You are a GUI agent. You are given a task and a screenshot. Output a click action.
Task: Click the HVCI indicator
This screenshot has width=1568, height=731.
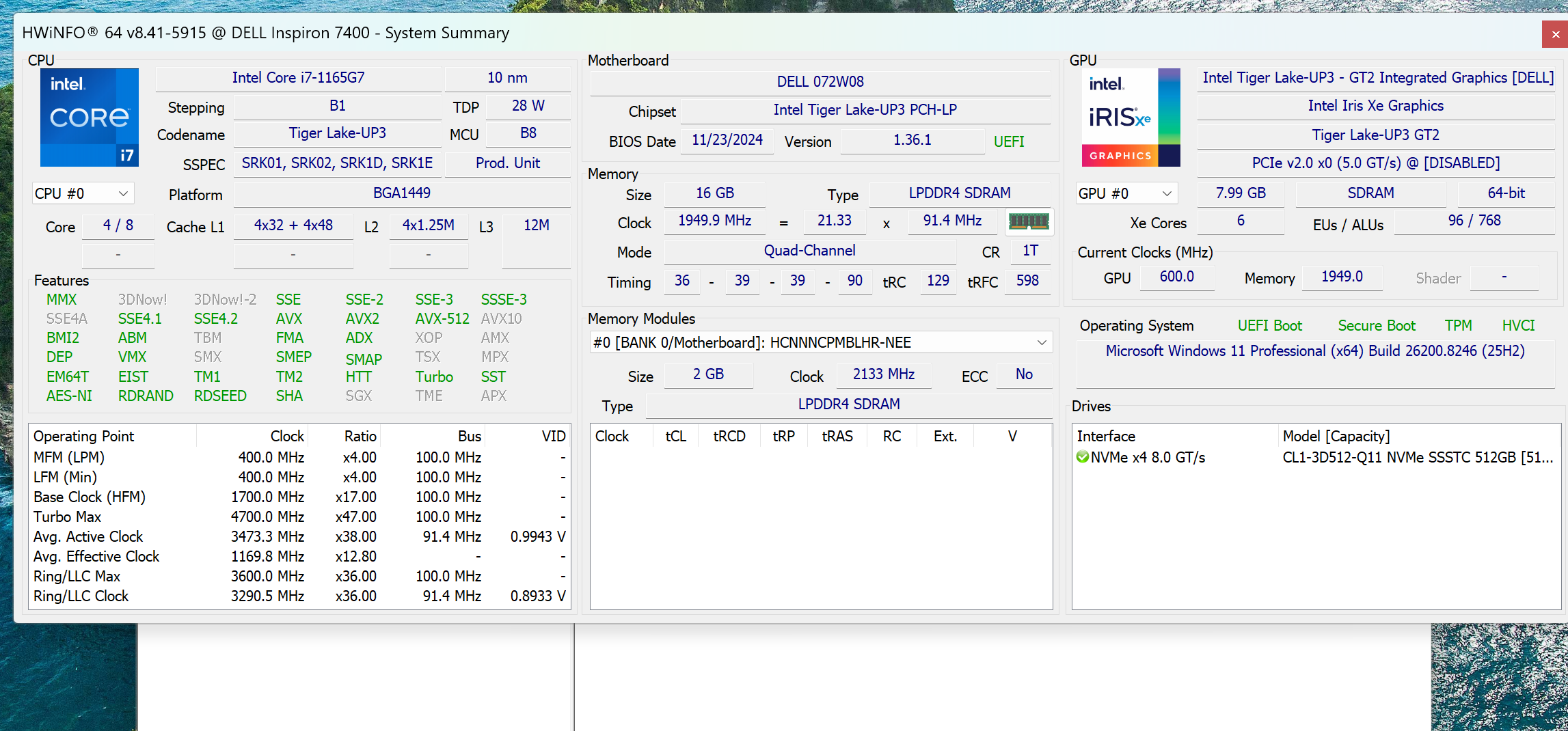pos(1519,326)
